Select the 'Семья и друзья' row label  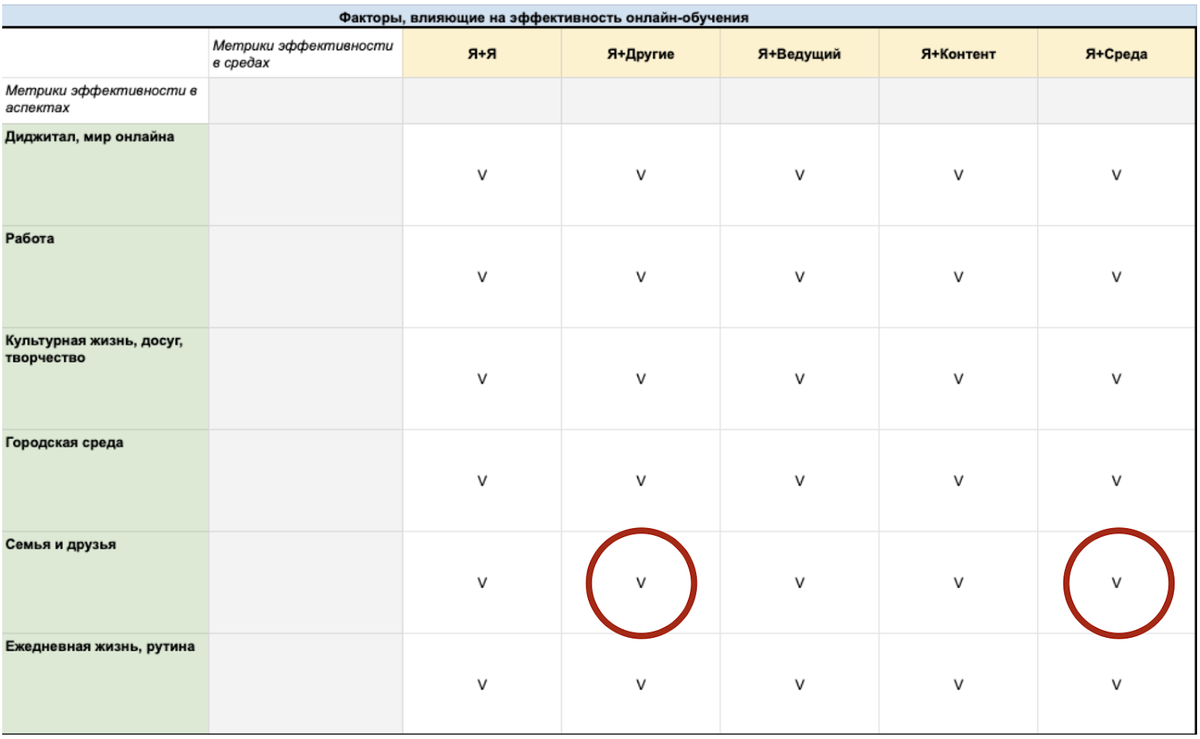coord(105,583)
